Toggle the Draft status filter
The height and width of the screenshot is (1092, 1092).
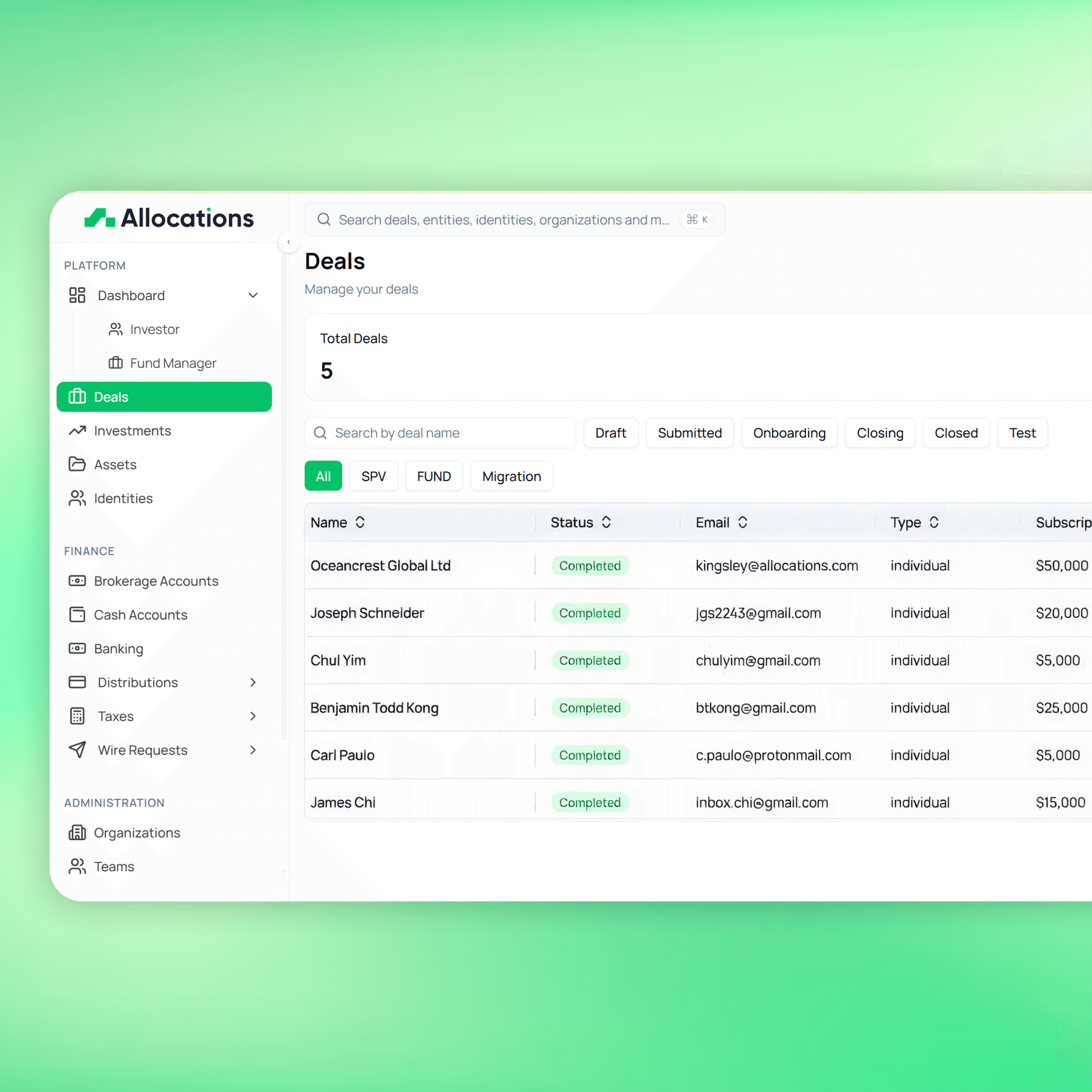610,433
